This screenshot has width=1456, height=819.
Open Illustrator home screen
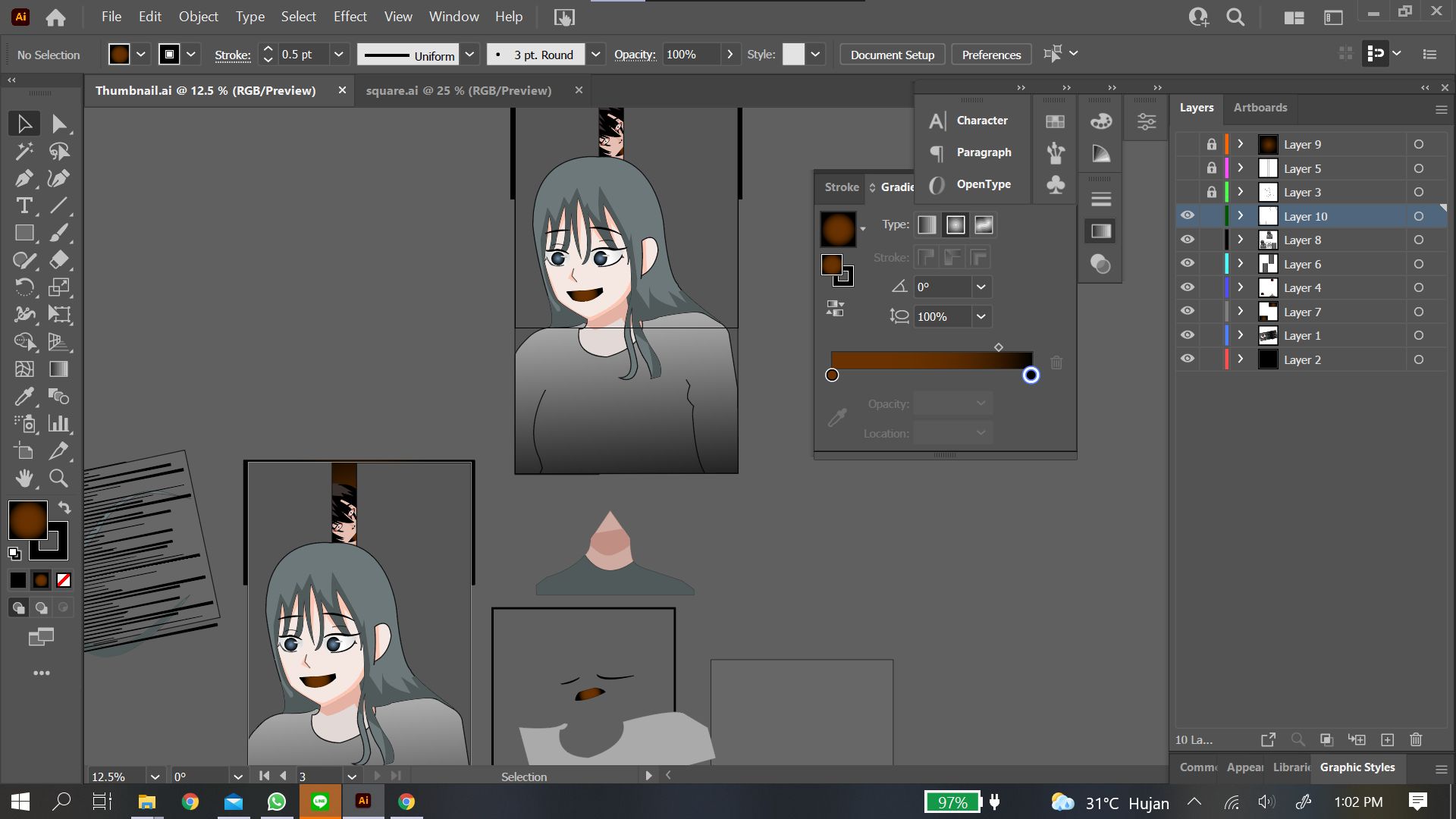coord(55,17)
